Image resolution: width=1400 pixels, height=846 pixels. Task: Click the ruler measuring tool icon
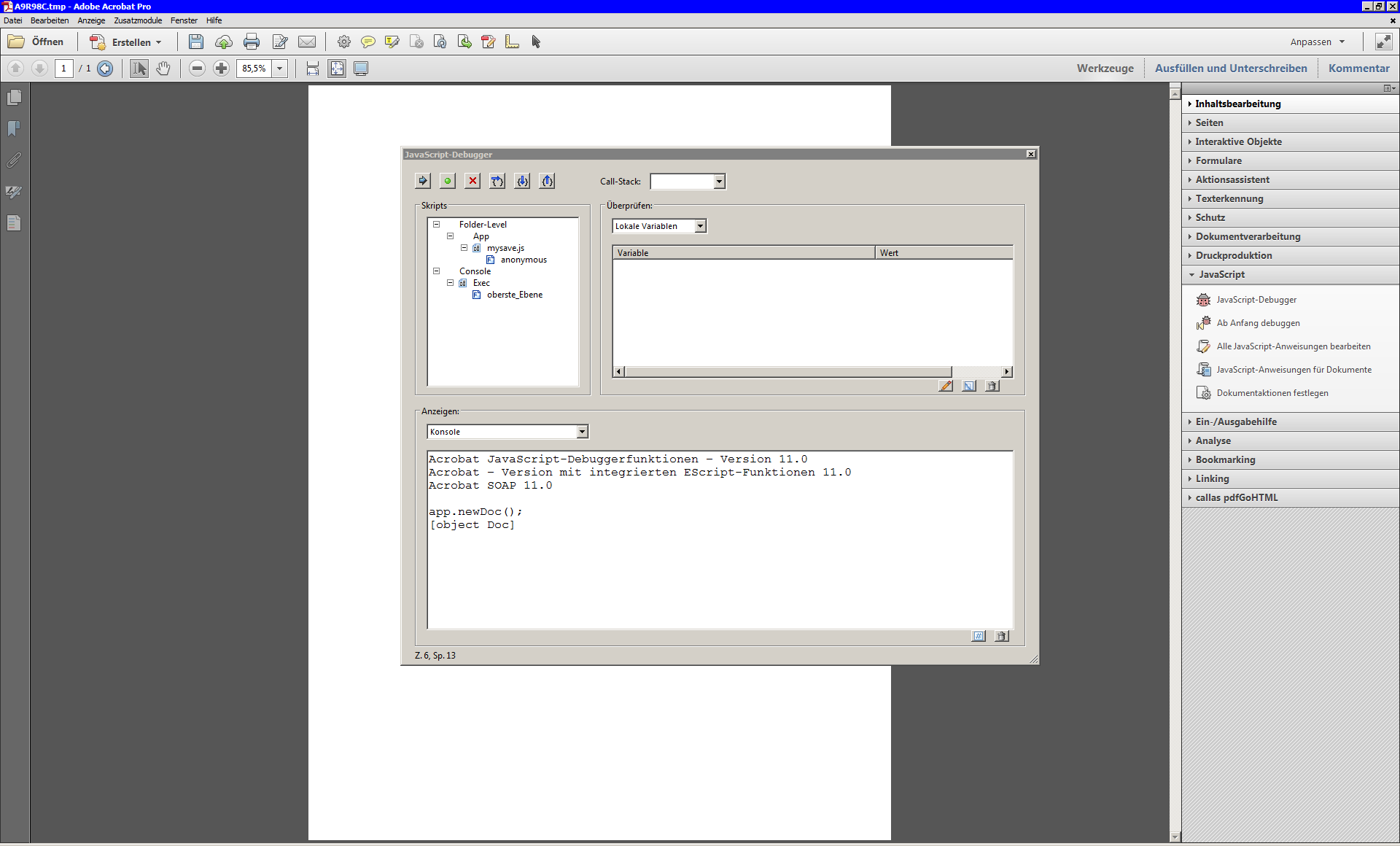click(x=513, y=42)
